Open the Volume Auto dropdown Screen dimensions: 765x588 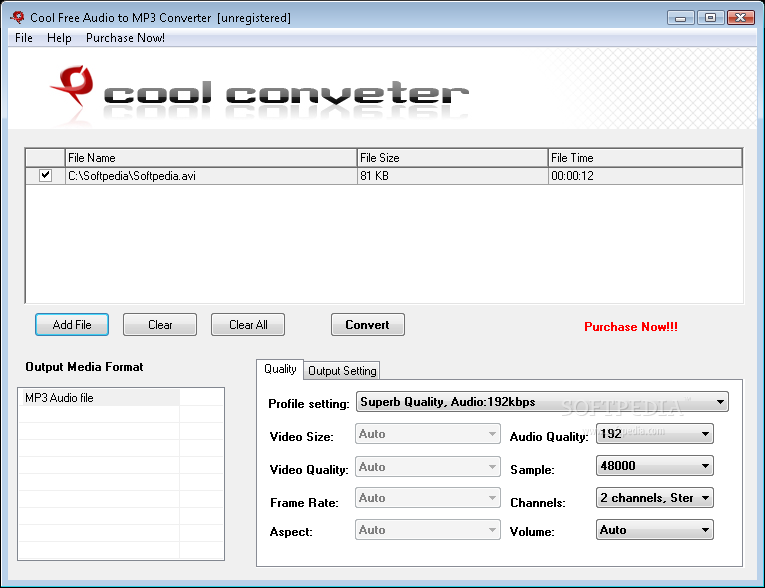click(x=655, y=530)
